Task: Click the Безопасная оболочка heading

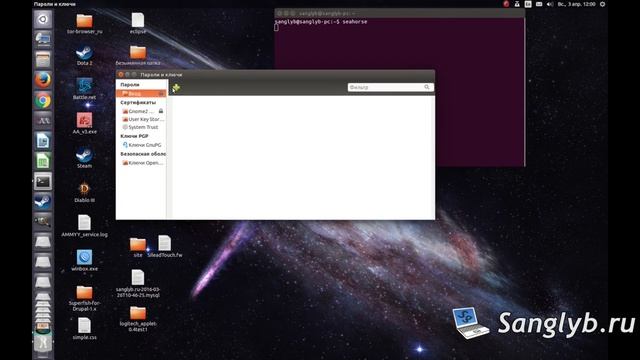Action: [x=143, y=154]
